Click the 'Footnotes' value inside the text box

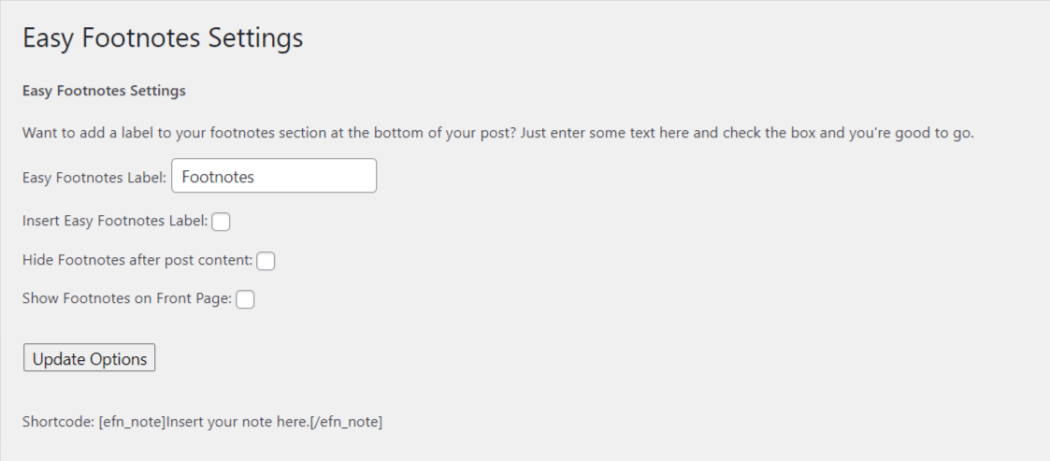pyautogui.click(x=218, y=177)
